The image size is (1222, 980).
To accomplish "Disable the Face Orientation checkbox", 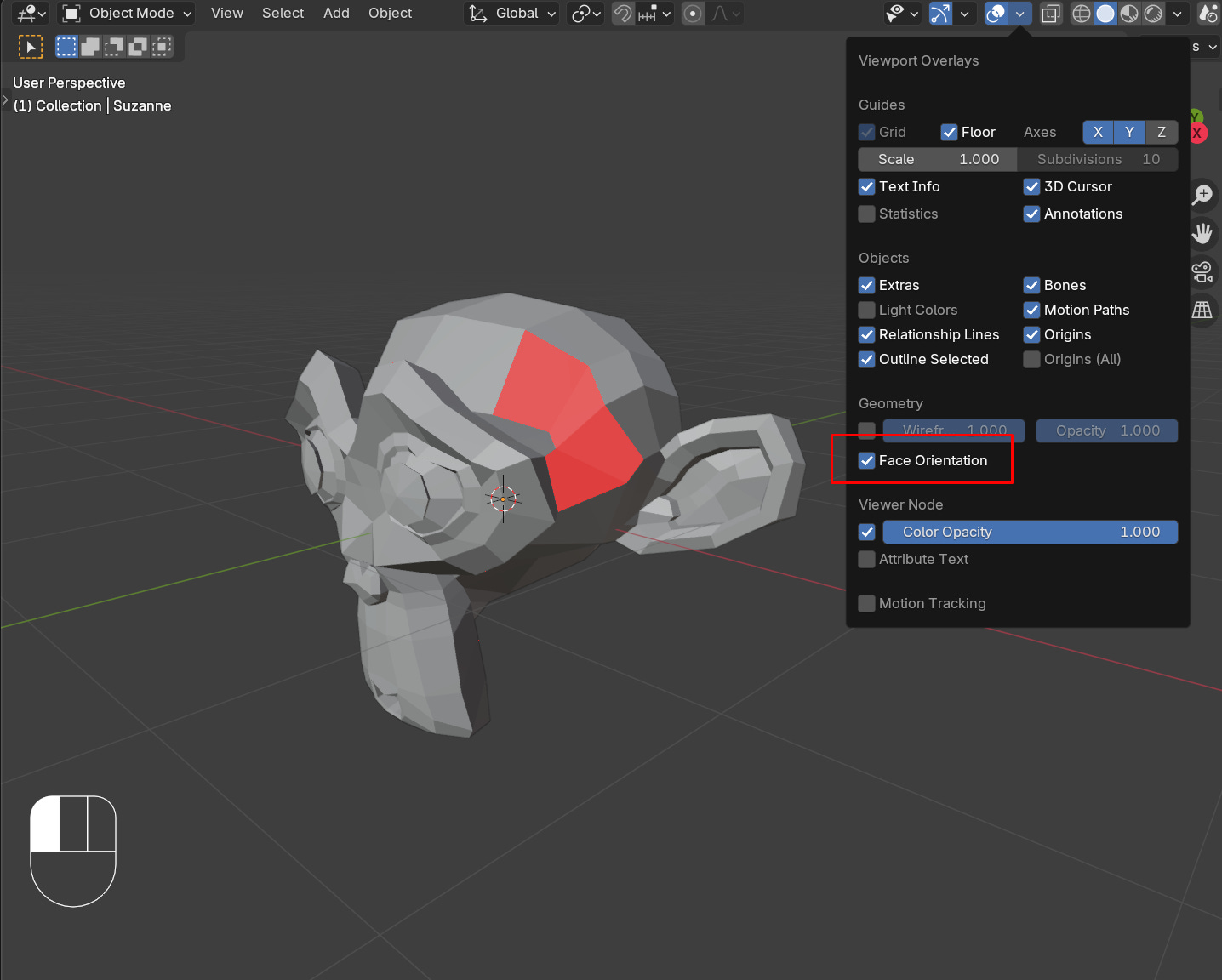I will pos(867,460).
